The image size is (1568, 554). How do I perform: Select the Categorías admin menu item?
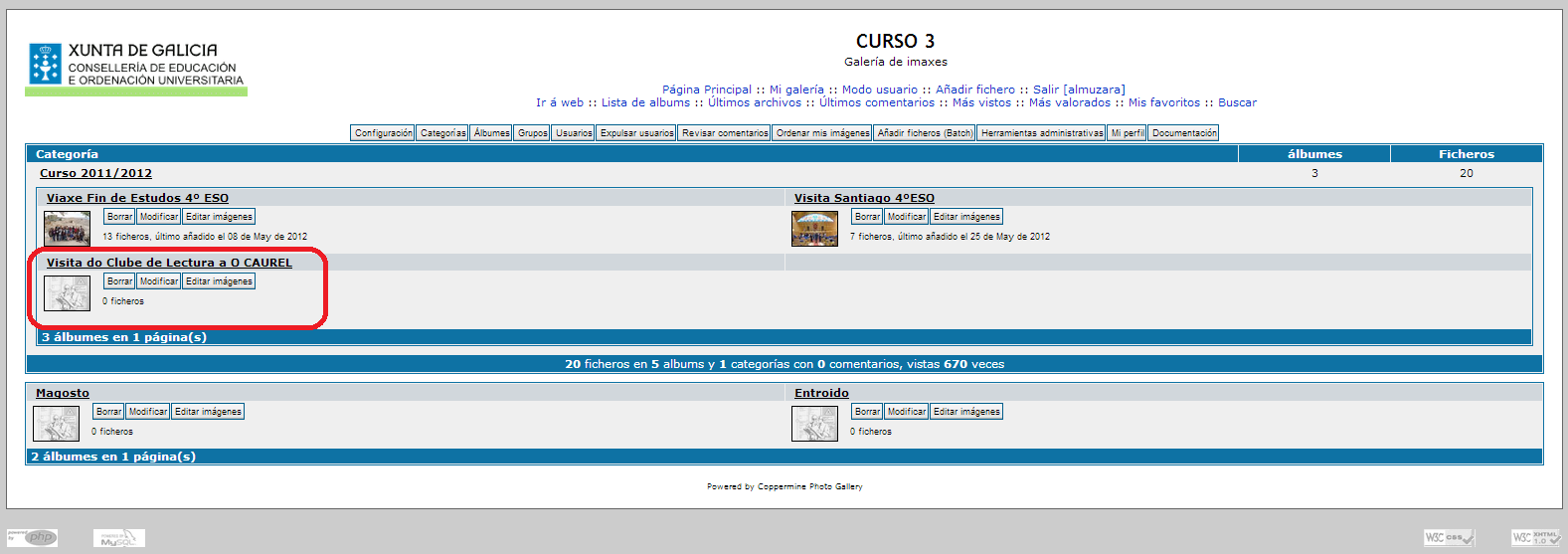442,133
